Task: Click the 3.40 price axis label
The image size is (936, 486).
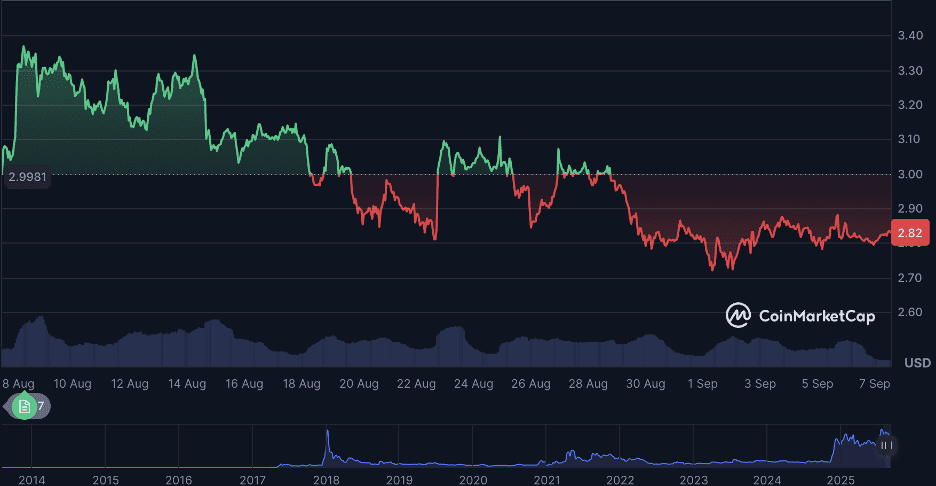Action: coord(910,36)
